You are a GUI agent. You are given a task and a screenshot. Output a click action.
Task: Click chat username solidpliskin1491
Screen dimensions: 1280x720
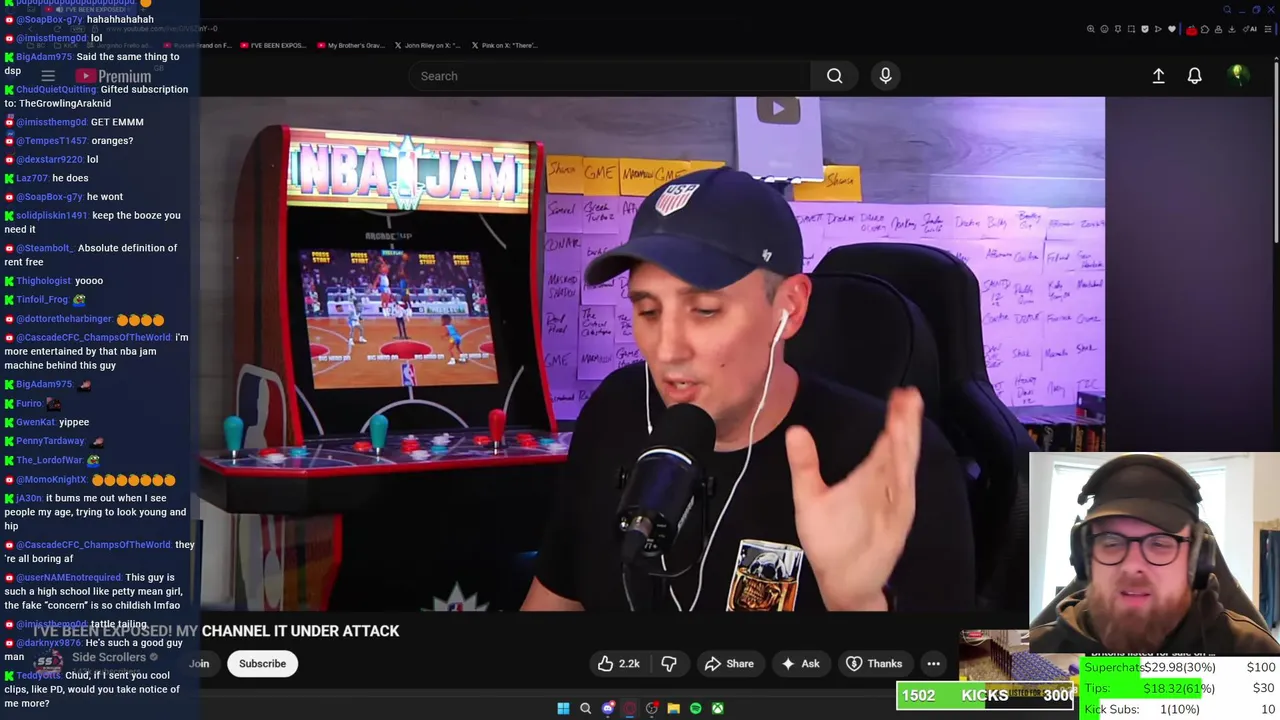(52, 215)
